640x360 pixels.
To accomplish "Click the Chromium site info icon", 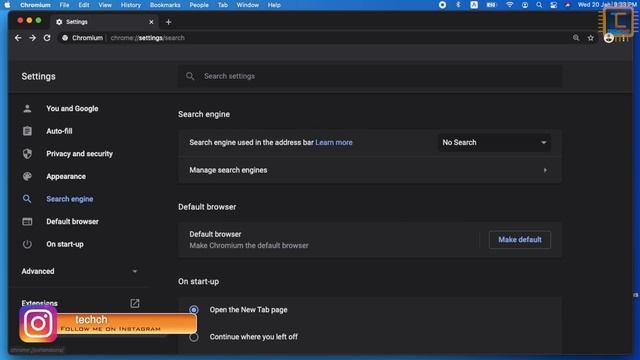I will pos(65,38).
